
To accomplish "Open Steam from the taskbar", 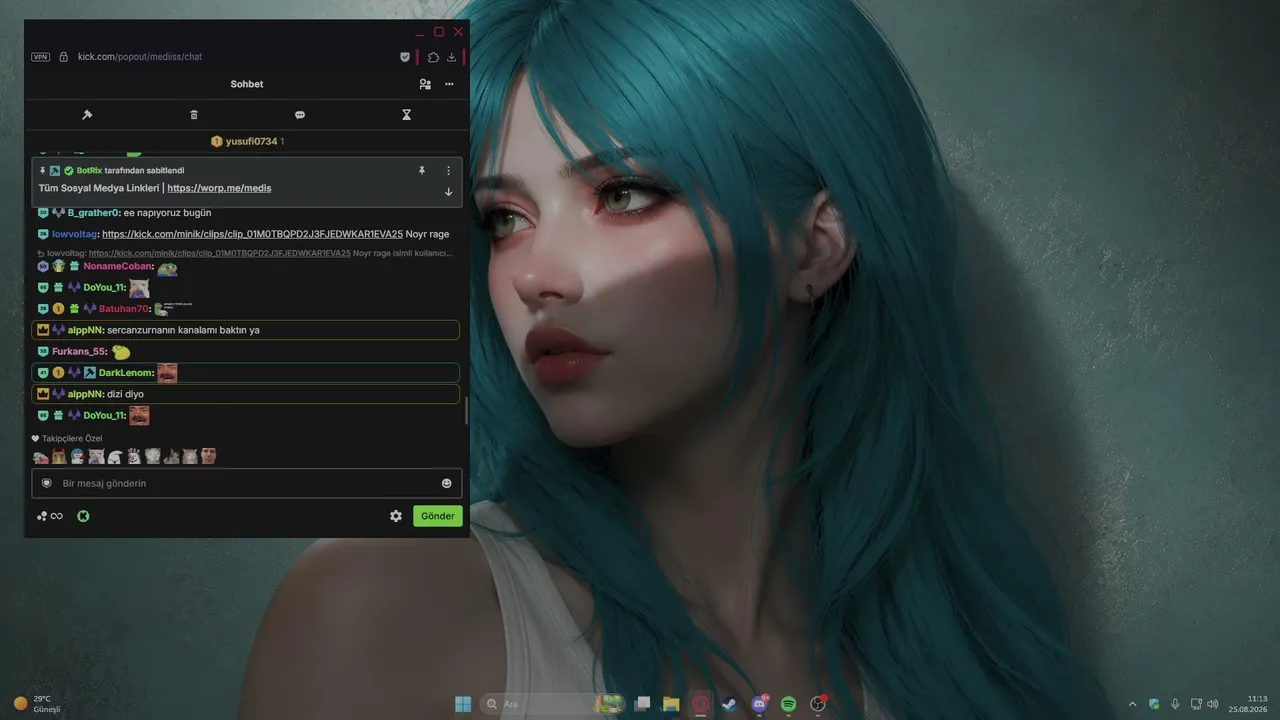I will pyautogui.click(x=730, y=704).
